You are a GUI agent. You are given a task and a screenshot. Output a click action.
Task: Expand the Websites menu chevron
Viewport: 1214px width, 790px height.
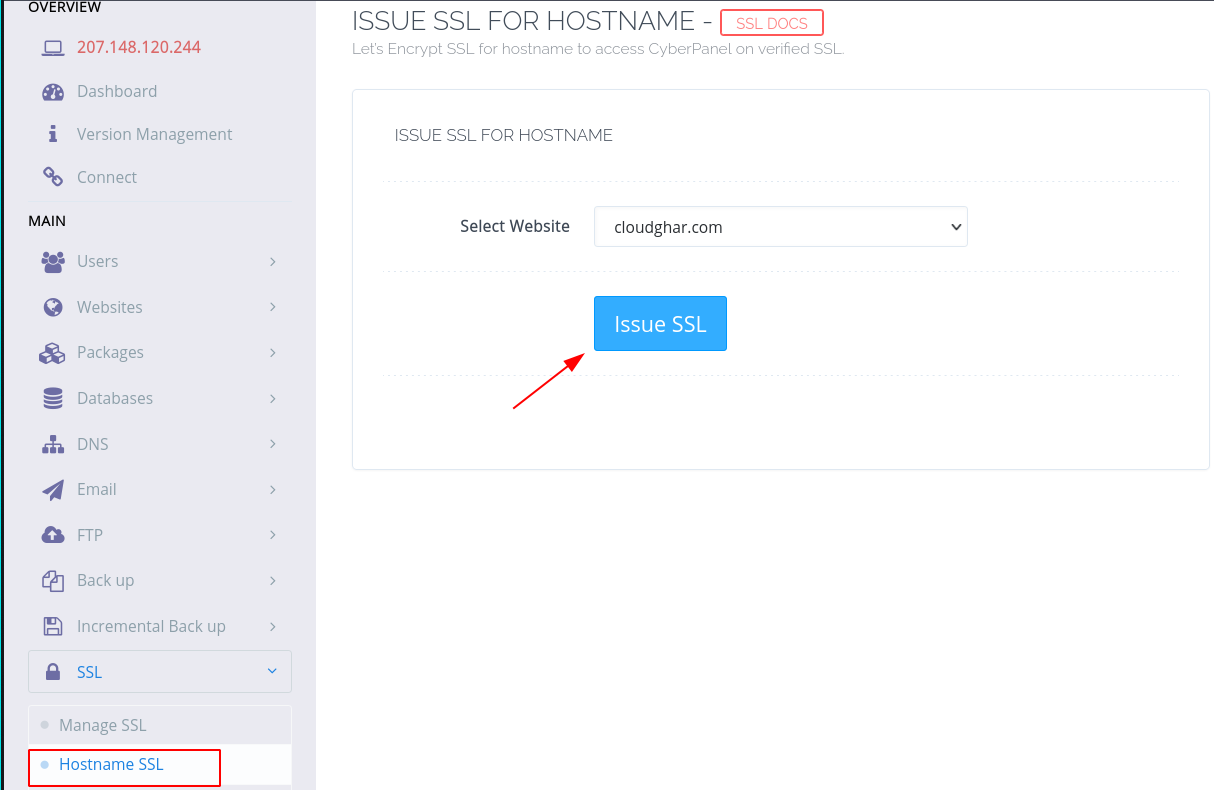[273, 307]
